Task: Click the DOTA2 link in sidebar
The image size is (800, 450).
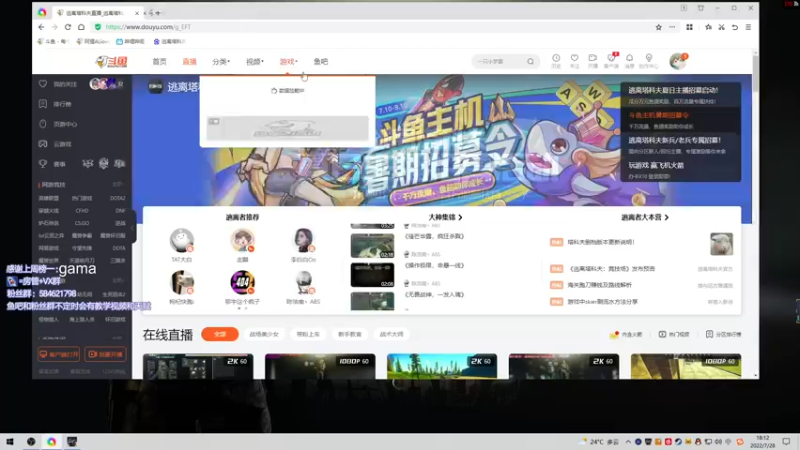Action: [117, 198]
